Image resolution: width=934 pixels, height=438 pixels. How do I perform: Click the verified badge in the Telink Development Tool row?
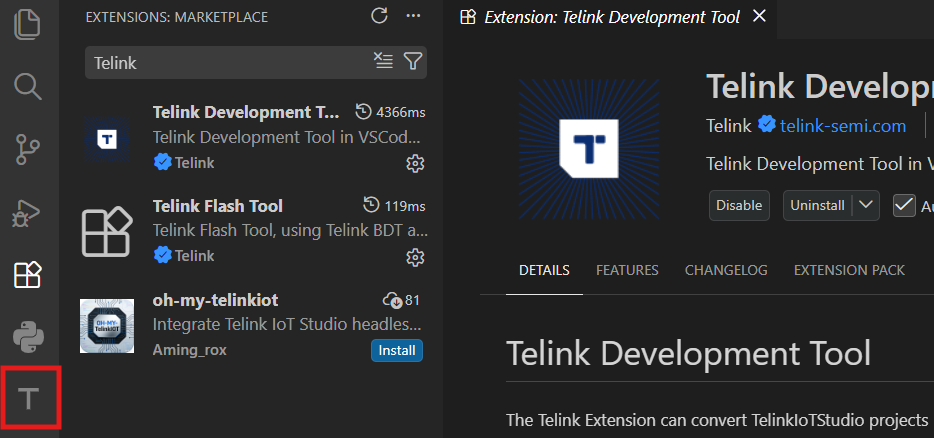[162, 162]
